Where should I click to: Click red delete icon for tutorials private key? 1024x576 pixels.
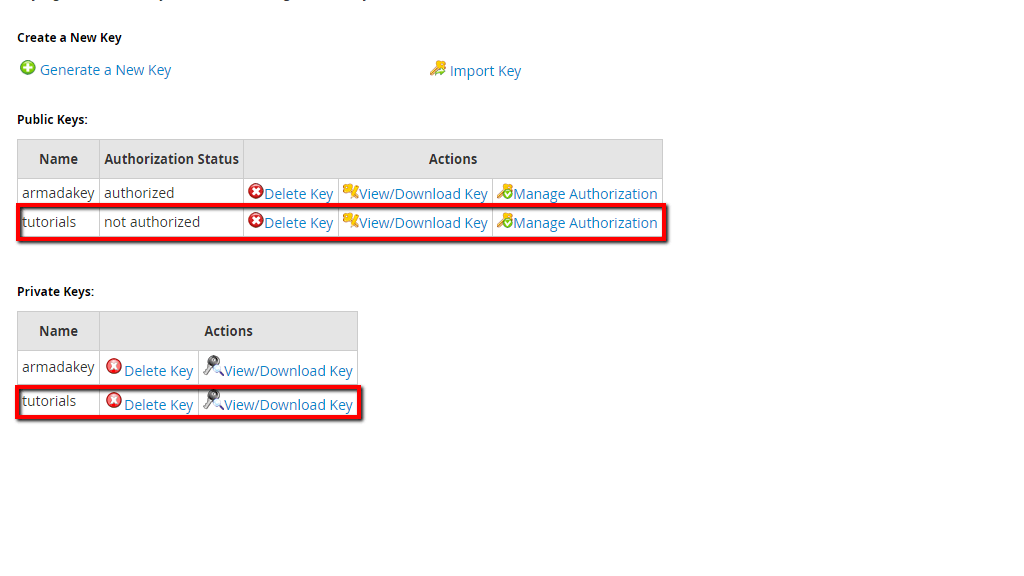click(x=114, y=401)
